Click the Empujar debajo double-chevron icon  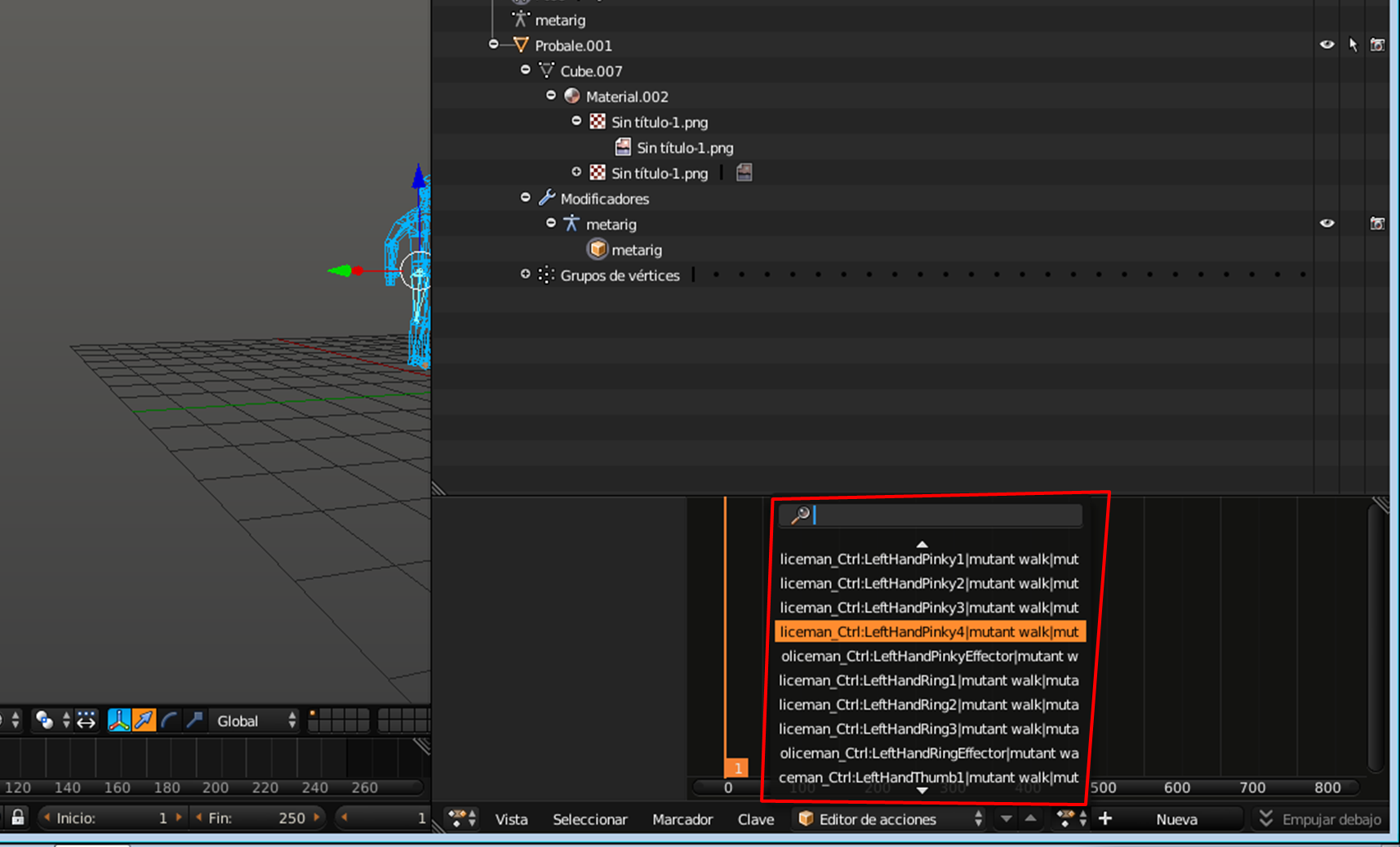point(1266,818)
